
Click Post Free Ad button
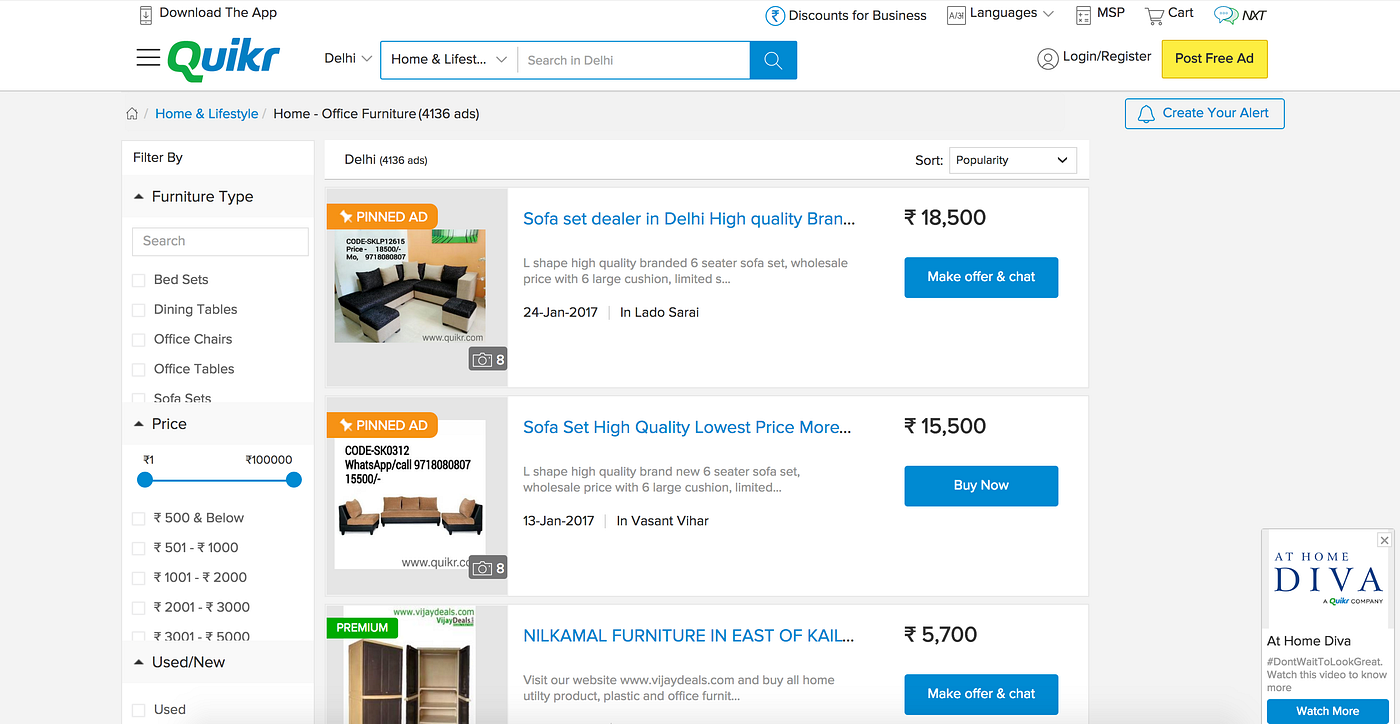pos(1214,59)
